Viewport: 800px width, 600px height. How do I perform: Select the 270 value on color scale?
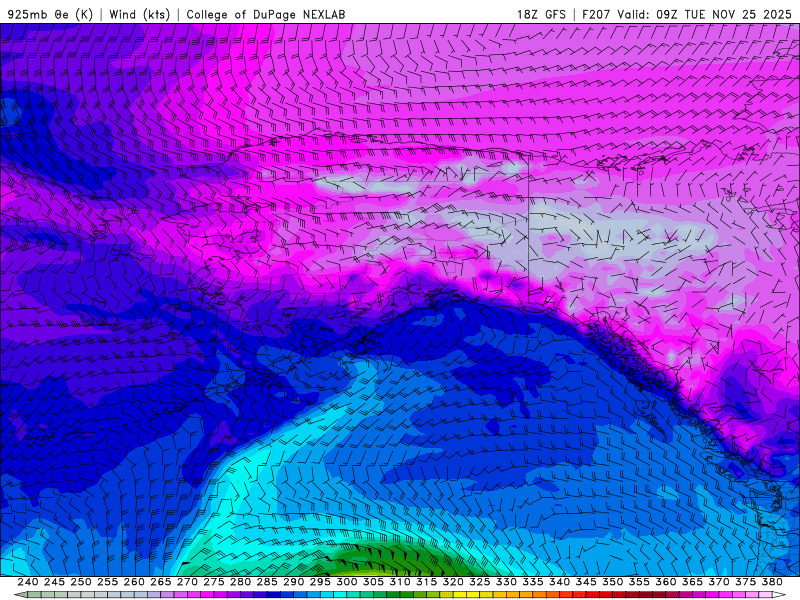pos(187,582)
